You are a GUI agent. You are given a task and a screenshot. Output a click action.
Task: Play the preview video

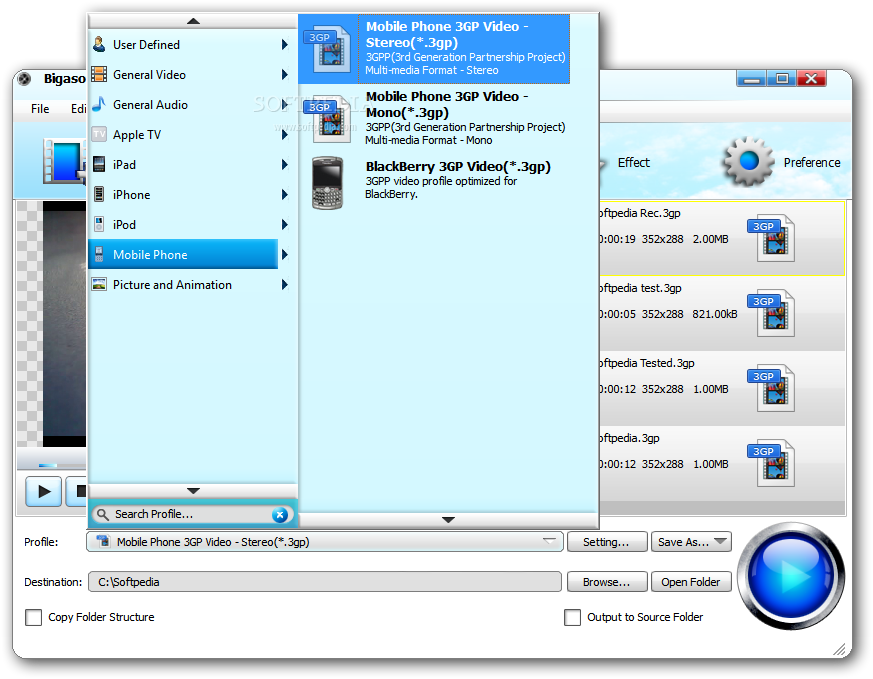(x=43, y=491)
